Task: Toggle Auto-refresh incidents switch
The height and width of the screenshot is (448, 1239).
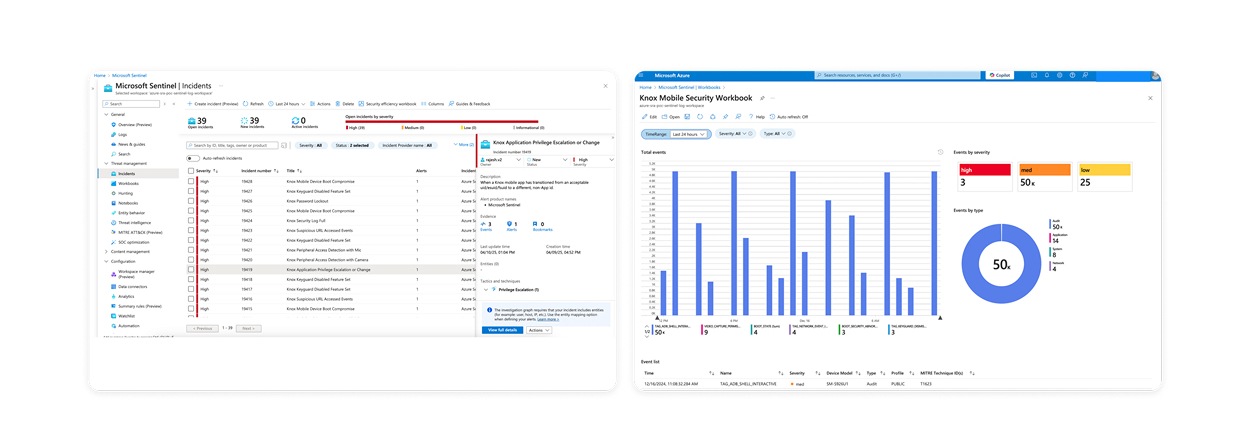Action: click(x=192, y=158)
